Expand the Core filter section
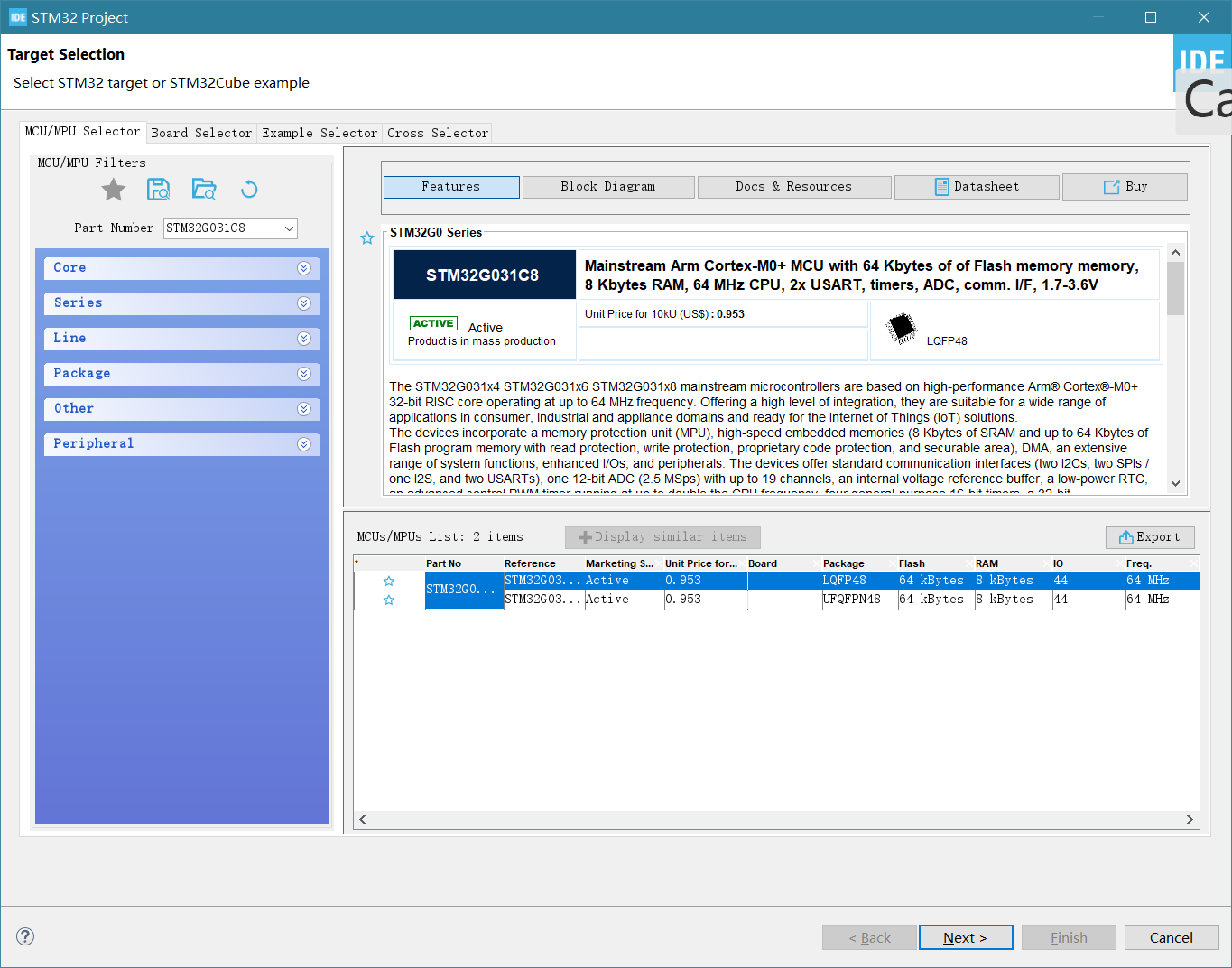Viewport: 1232px width, 968px height. tap(181, 268)
